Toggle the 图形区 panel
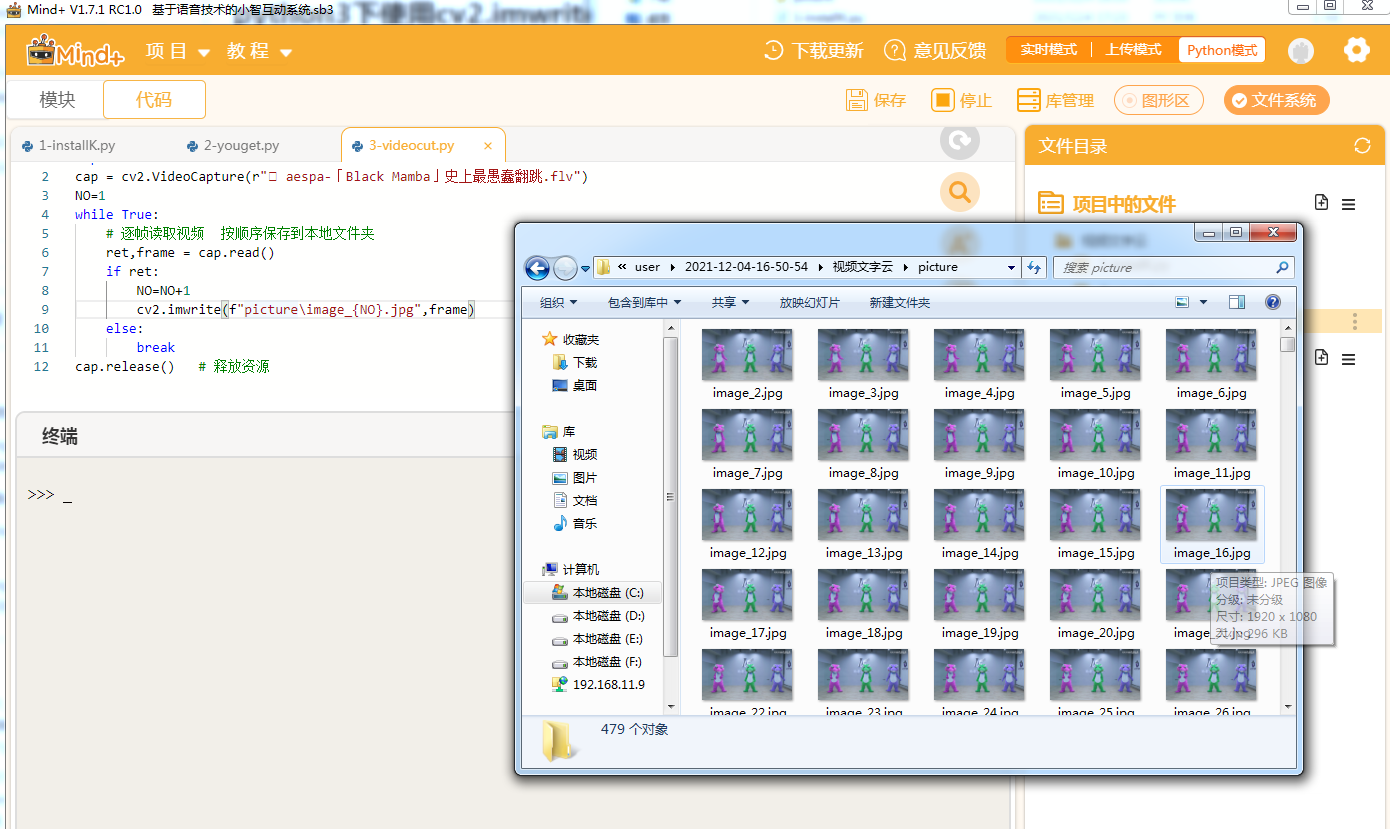This screenshot has height=829, width=1390. [1158, 100]
